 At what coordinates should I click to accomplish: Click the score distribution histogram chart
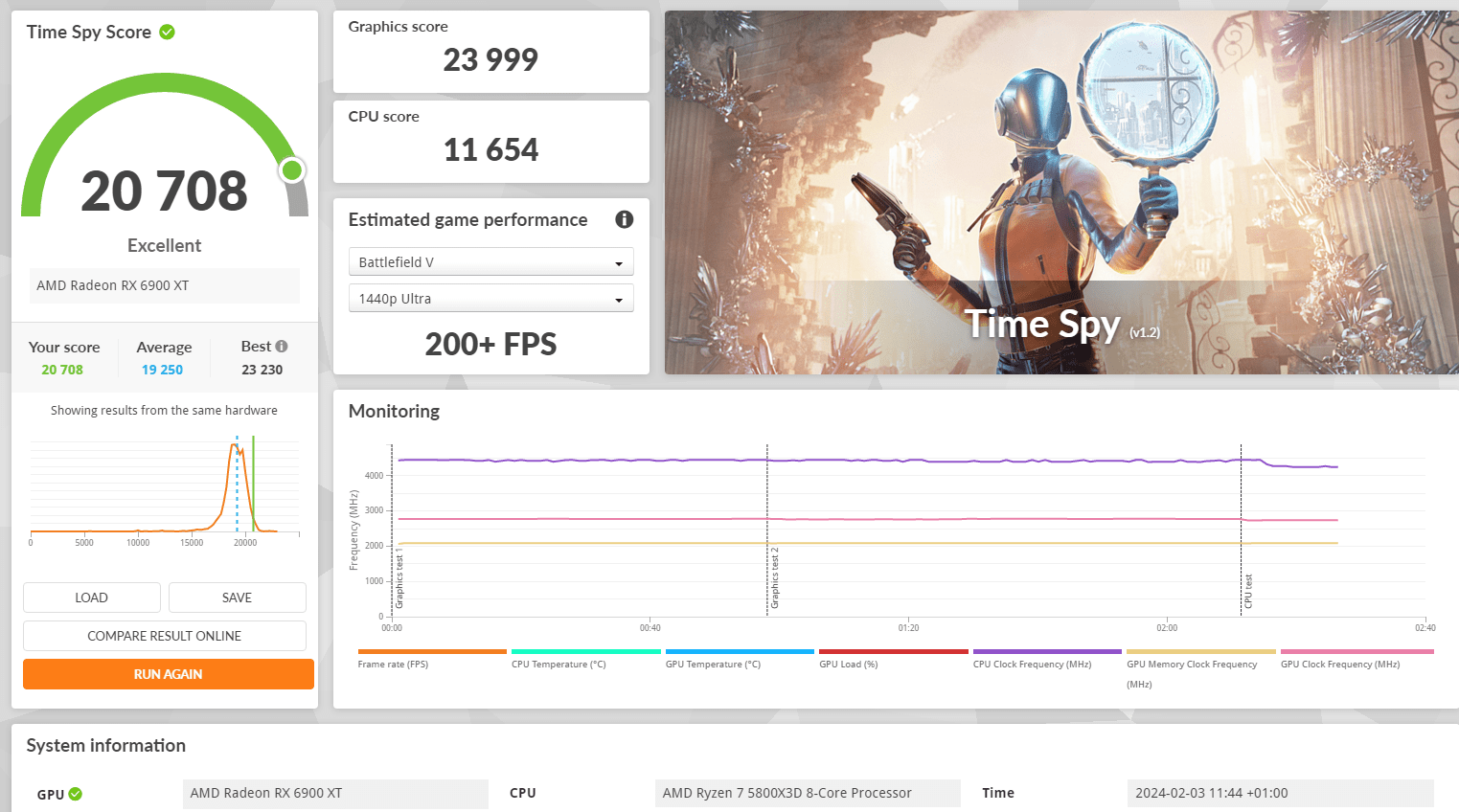[165, 490]
